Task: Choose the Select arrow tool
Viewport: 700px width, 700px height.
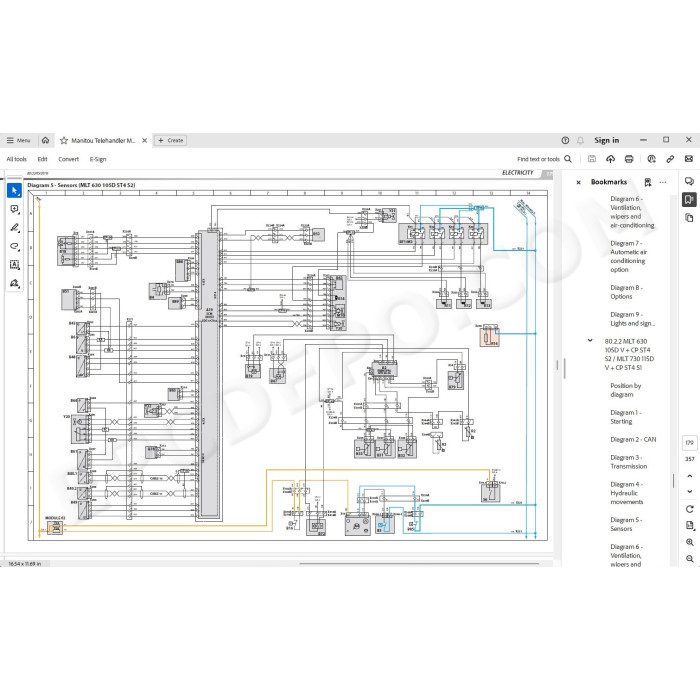Action: (14, 191)
